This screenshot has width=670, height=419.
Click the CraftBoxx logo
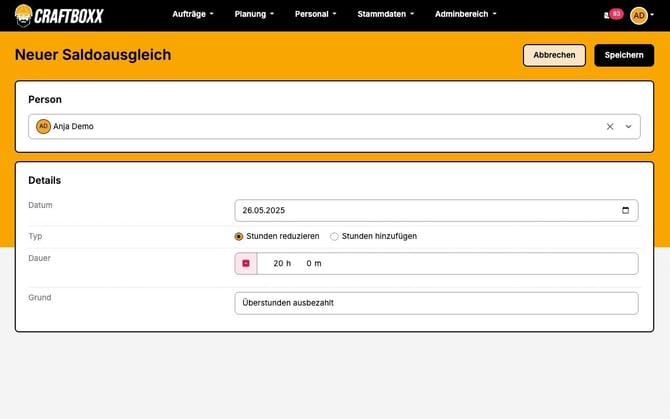pyautogui.click(x=59, y=15)
